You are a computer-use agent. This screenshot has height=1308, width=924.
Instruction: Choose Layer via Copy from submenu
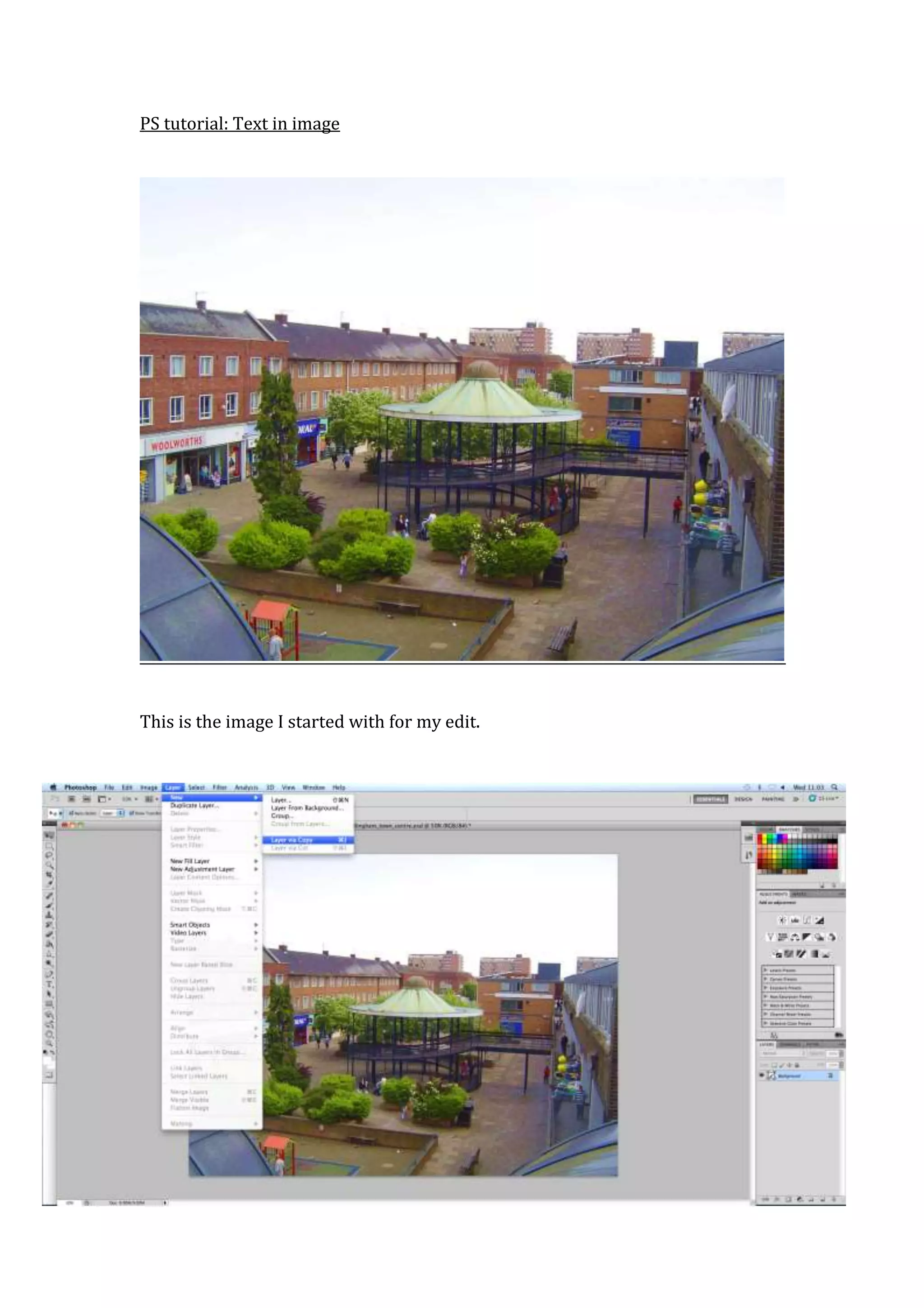pos(291,840)
